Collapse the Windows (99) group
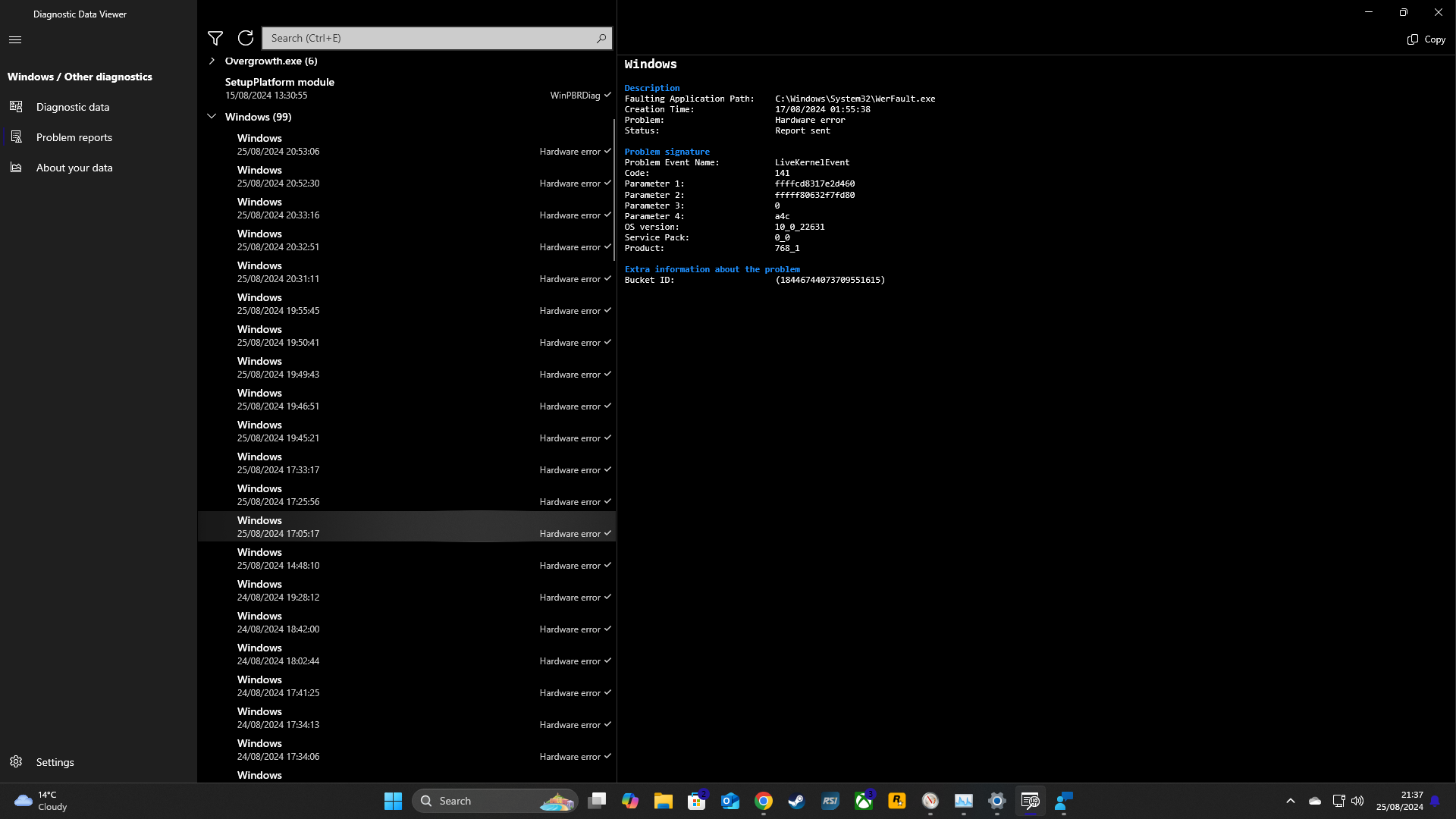This screenshot has width=1456, height=819. pyautogui.click(x=212, y=117)
